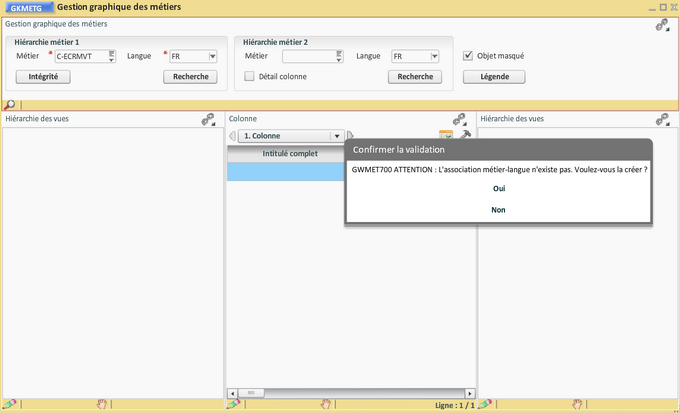Screen dimensions: 680x413
Task: Click the link icon in the Colonne panel
Action: click(x=459, y=119)
